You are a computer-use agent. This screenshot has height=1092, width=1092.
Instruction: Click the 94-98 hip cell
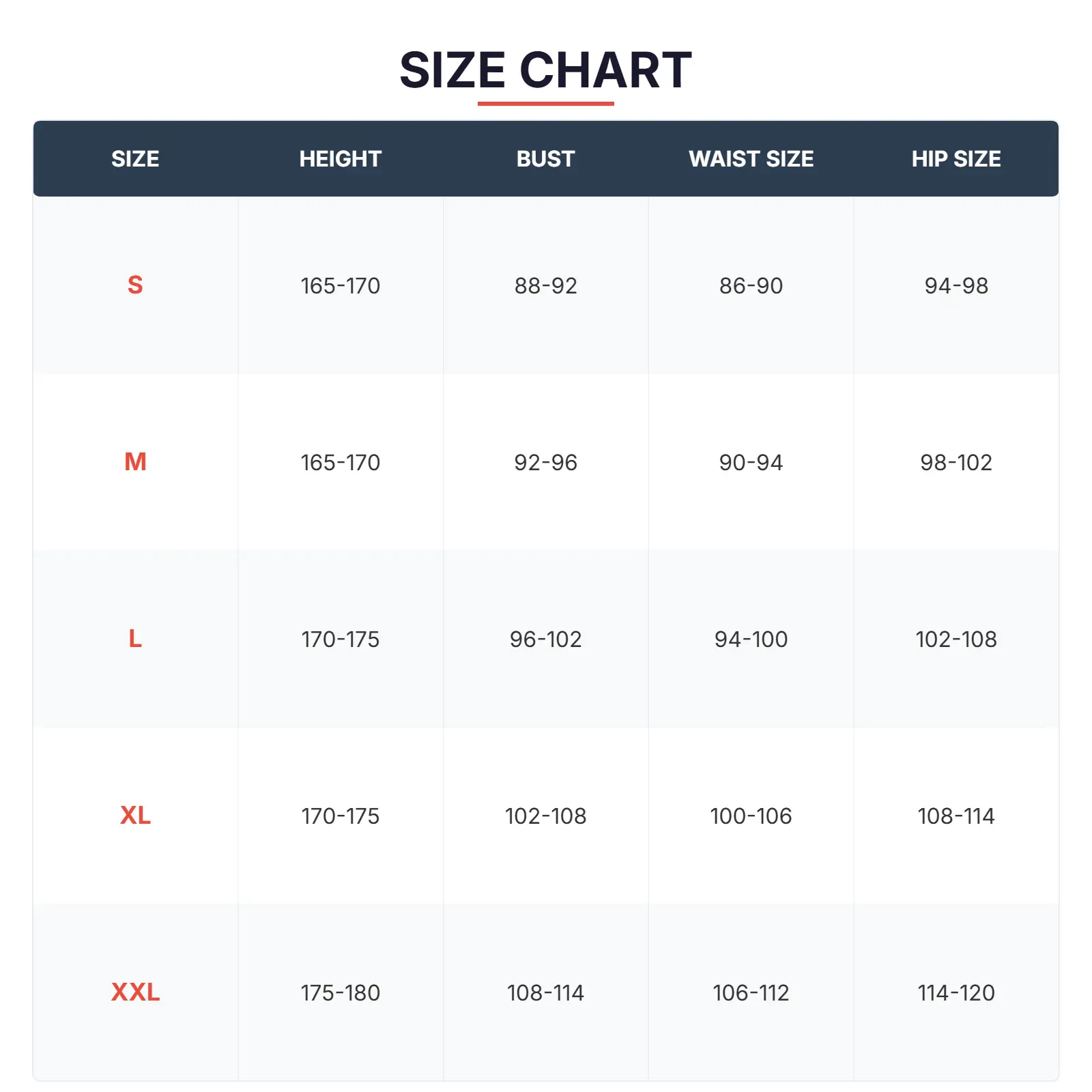[x=955, y=285]
